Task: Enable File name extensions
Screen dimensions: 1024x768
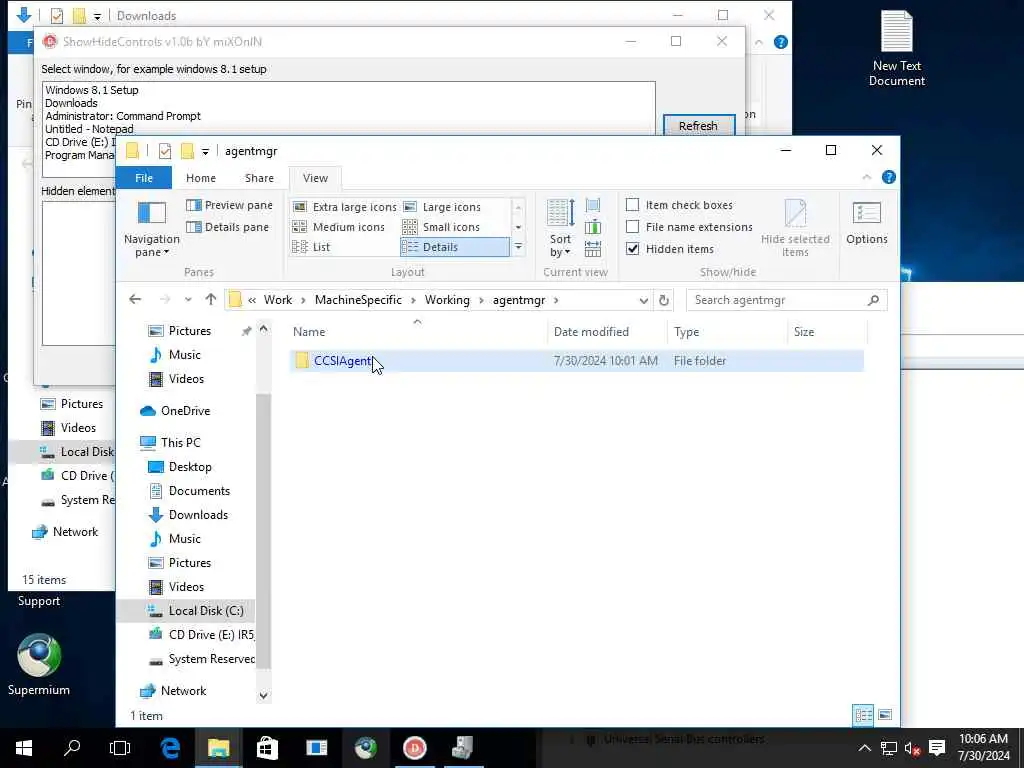Action: [689, 227]
